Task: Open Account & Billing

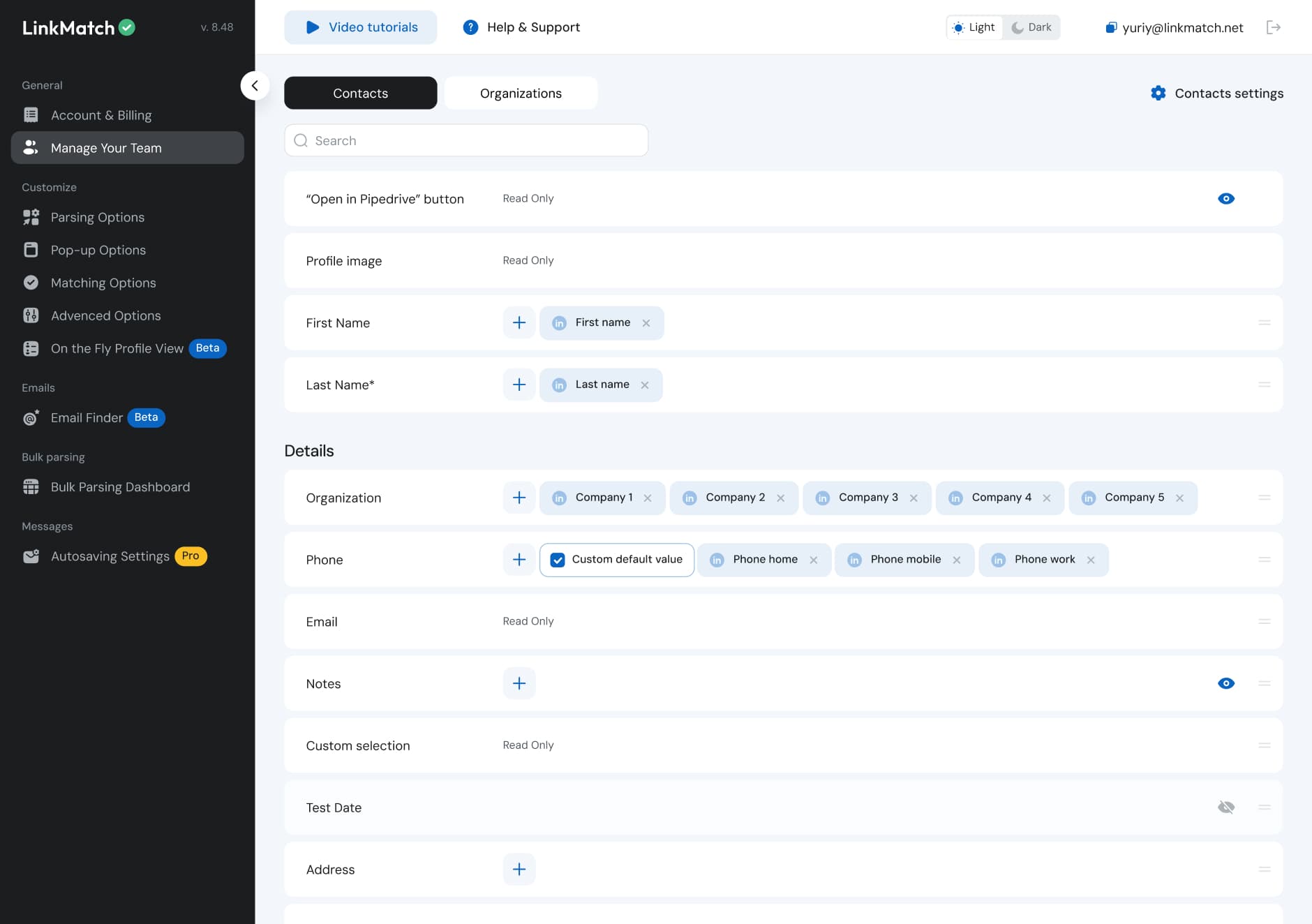Action: tap(101, 114)
